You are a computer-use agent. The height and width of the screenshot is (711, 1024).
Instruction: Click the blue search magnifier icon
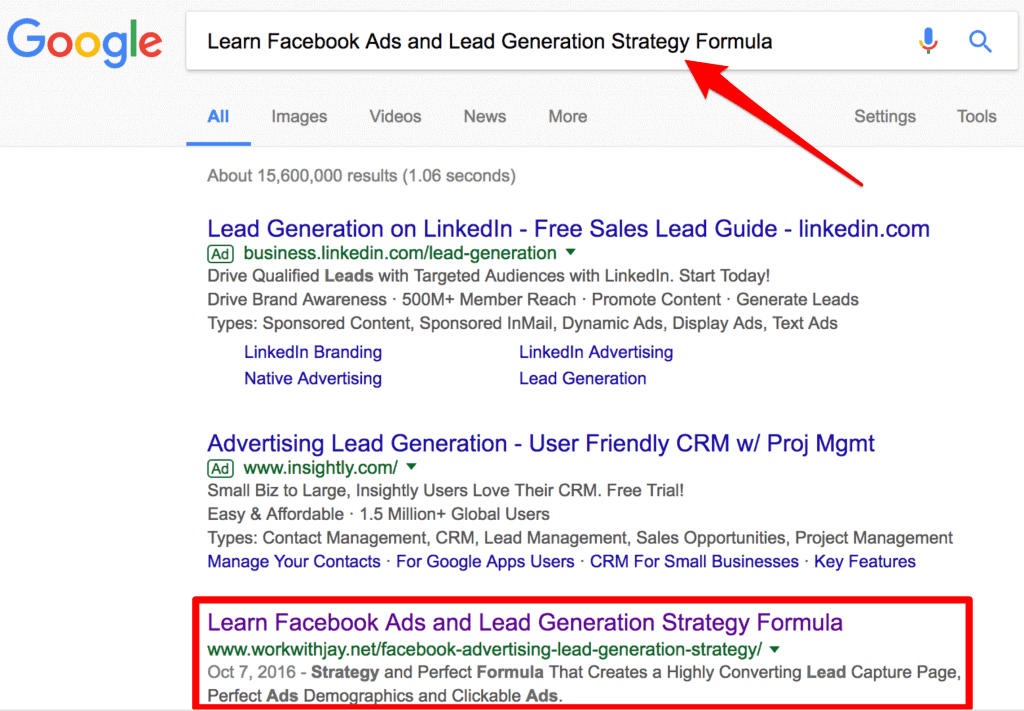pos(980,41)
